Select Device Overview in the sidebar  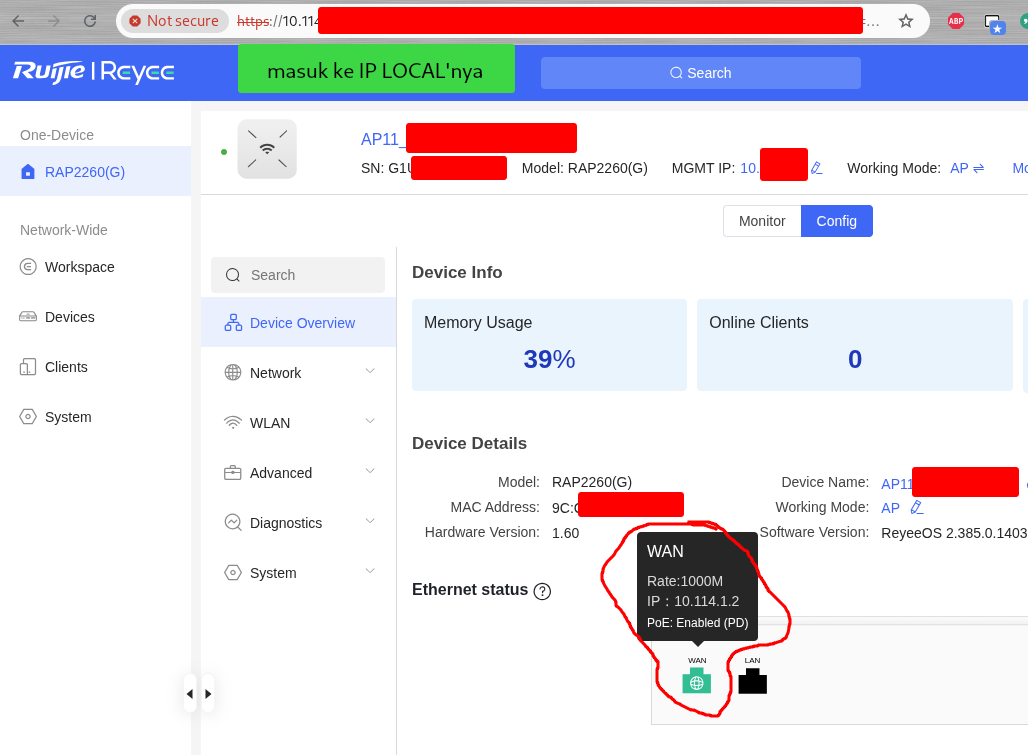(x=301, y=323)
